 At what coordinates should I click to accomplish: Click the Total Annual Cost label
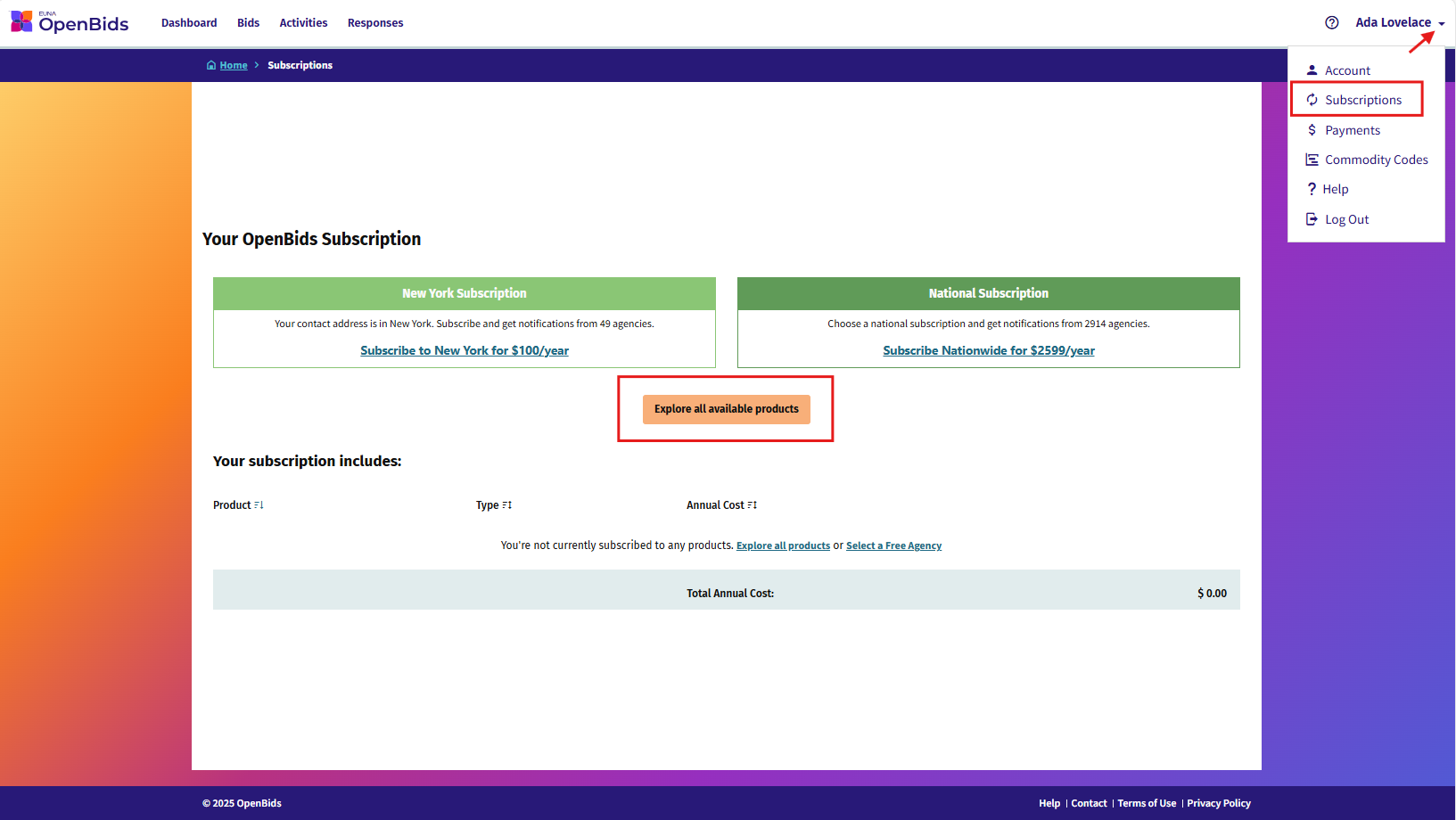tap(730, 594)
